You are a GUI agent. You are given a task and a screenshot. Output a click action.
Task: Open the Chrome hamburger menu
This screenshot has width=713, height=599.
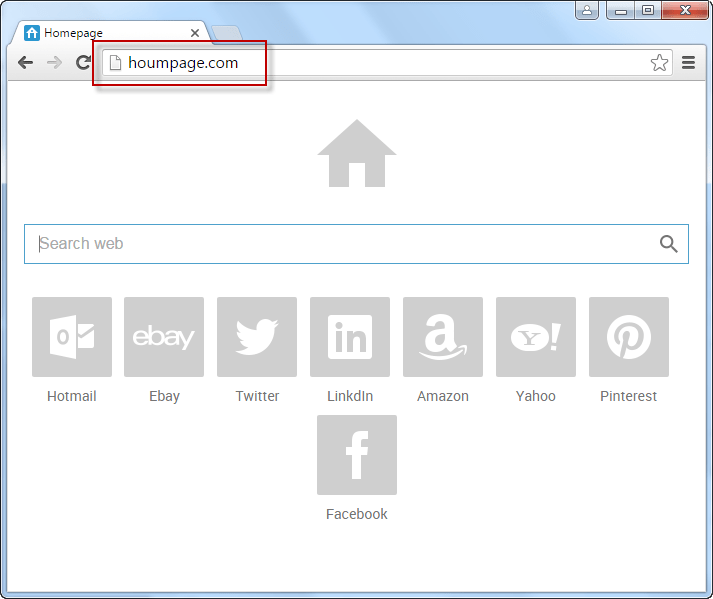point(688,63)
